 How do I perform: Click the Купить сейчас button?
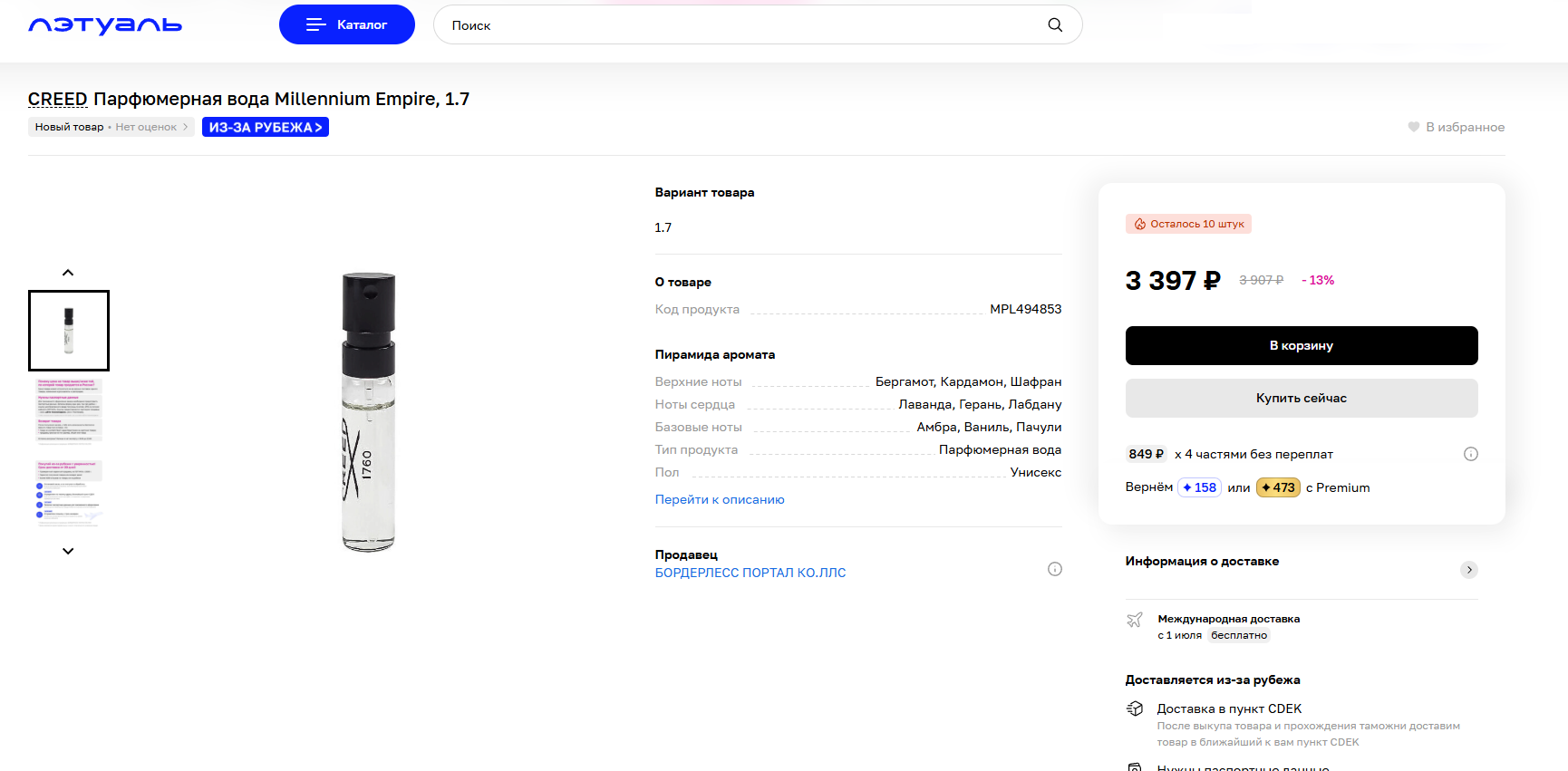[1302, 398]
